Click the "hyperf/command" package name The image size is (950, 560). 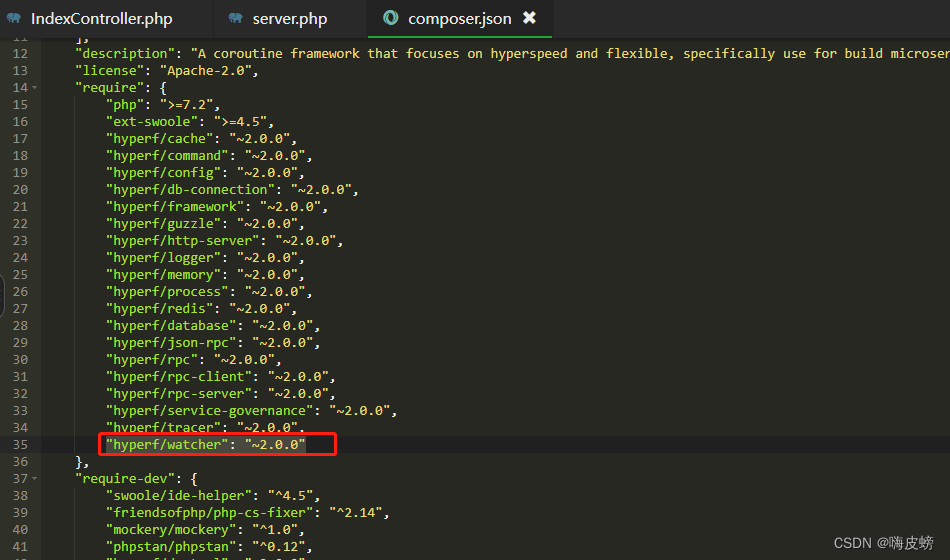click(x=167, y=155)
